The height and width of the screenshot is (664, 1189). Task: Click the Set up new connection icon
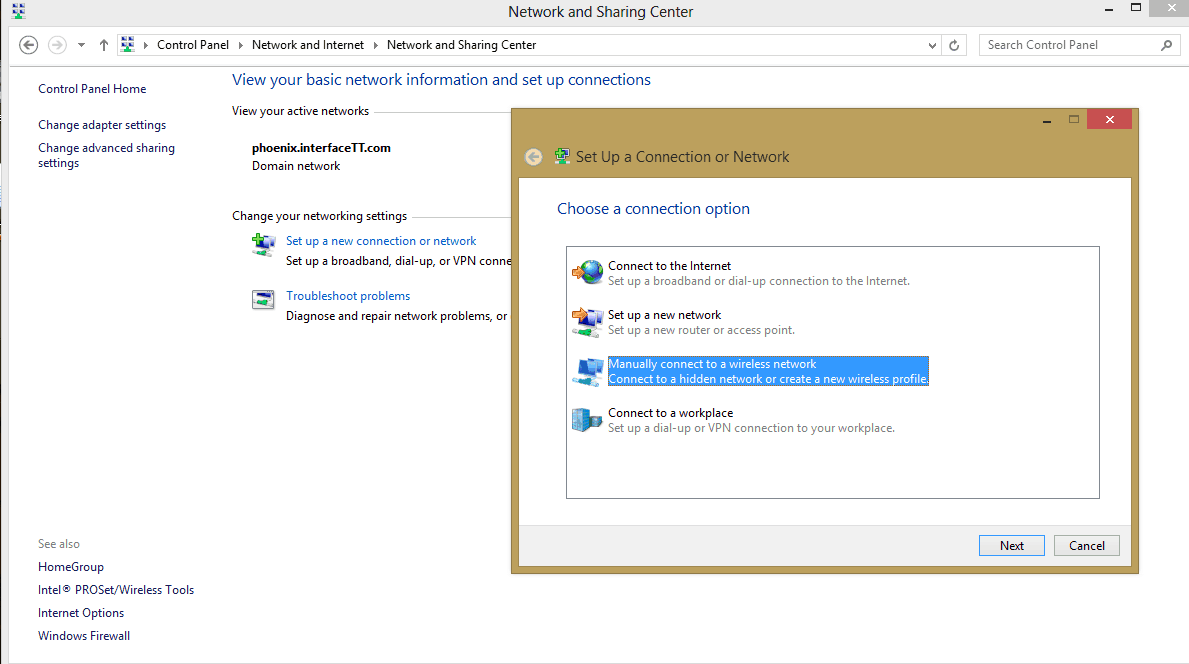tap(263, 245)
